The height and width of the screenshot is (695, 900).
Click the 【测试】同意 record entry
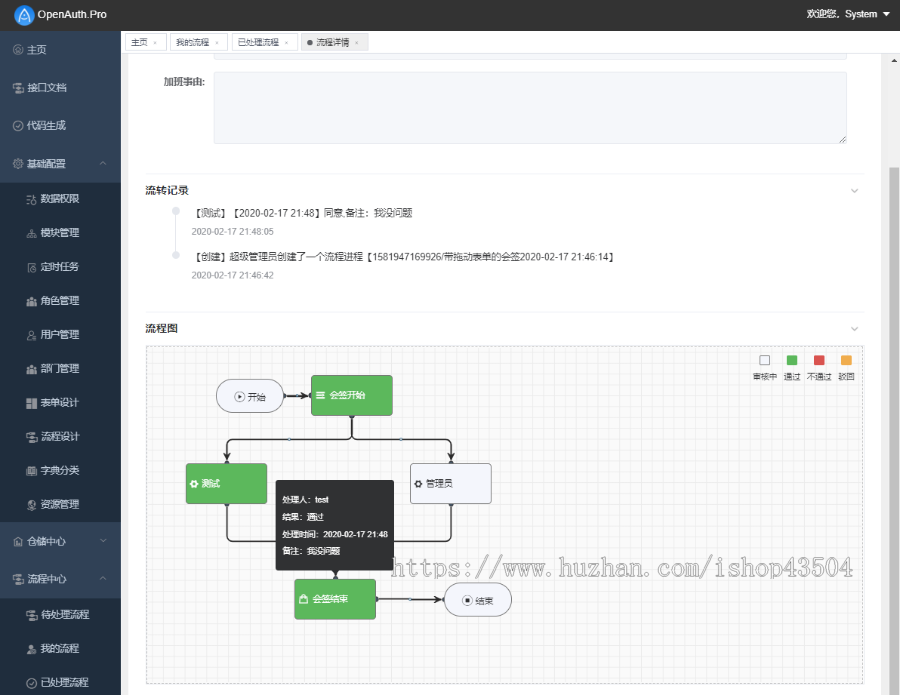click(302, 213)
